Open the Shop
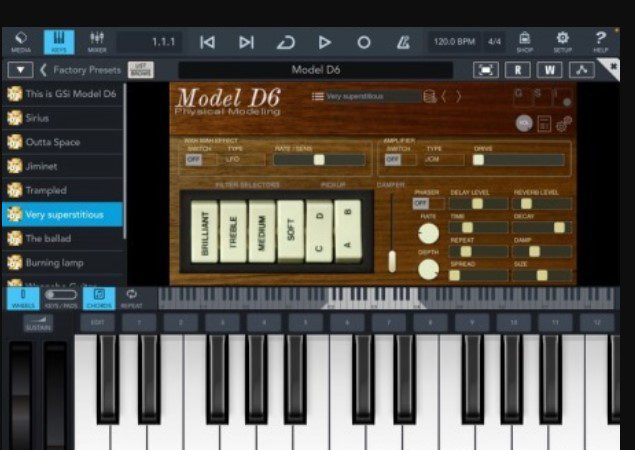Viewport: 635px width, 450px height. [524, 42]
